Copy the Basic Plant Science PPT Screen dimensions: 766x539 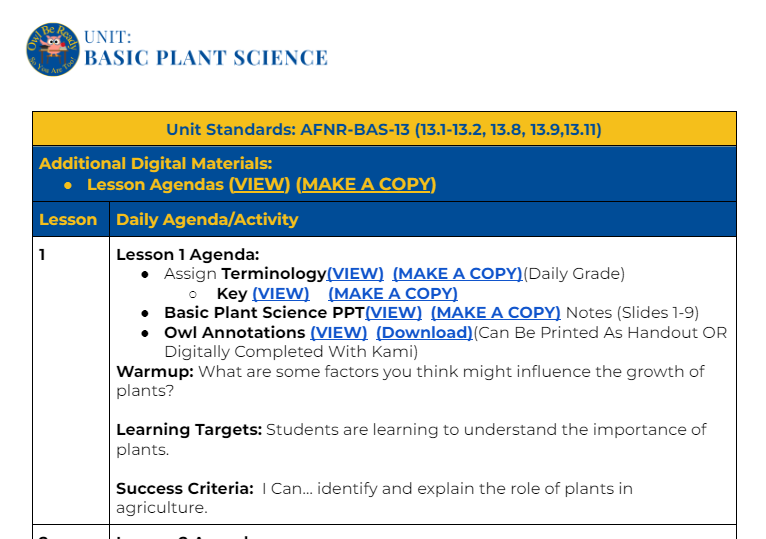[495, 313]
